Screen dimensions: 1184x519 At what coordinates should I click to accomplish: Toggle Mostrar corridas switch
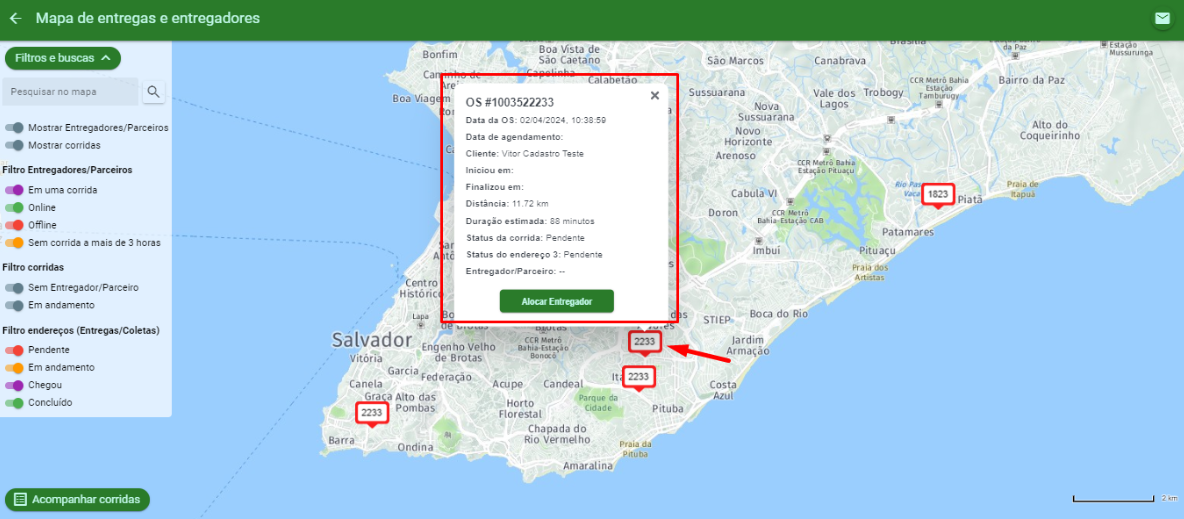click(14, 144)
